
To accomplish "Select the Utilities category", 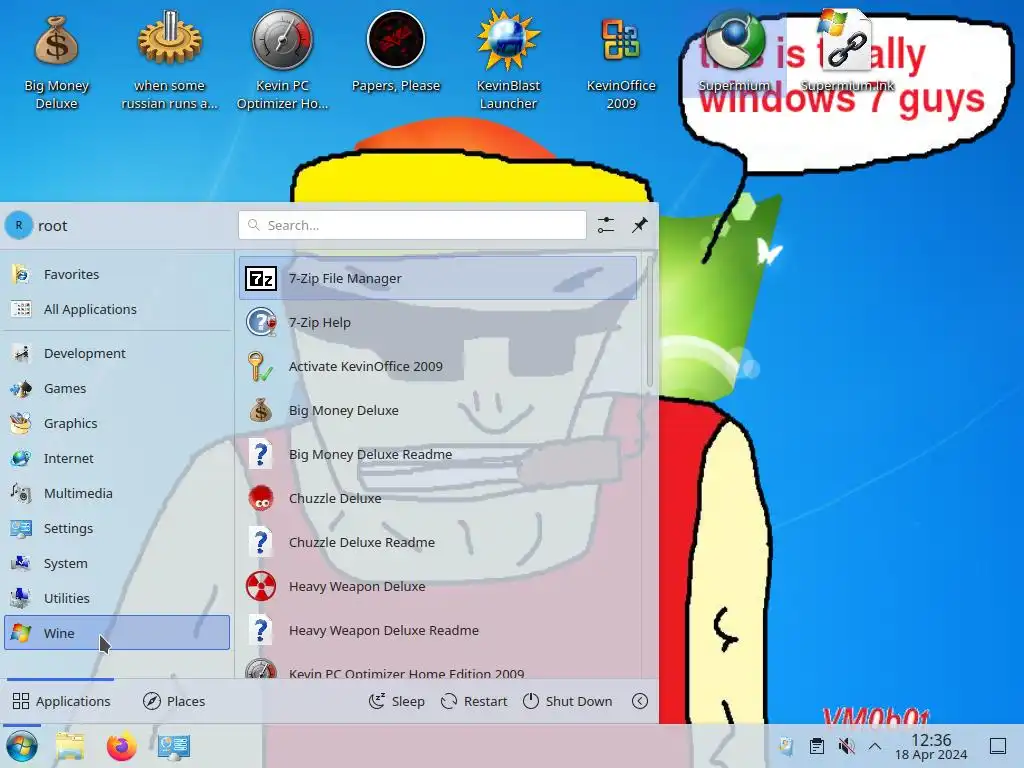I will [x=117, y=598].
